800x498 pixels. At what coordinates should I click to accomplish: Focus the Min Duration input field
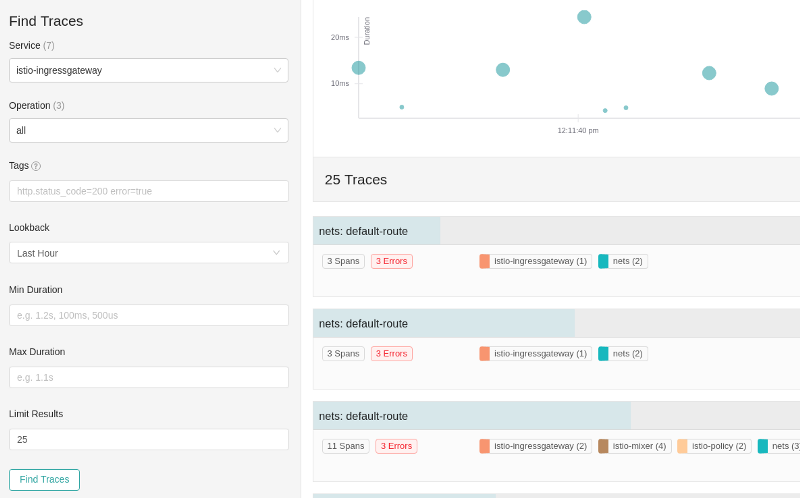click(x=148, y=315)
